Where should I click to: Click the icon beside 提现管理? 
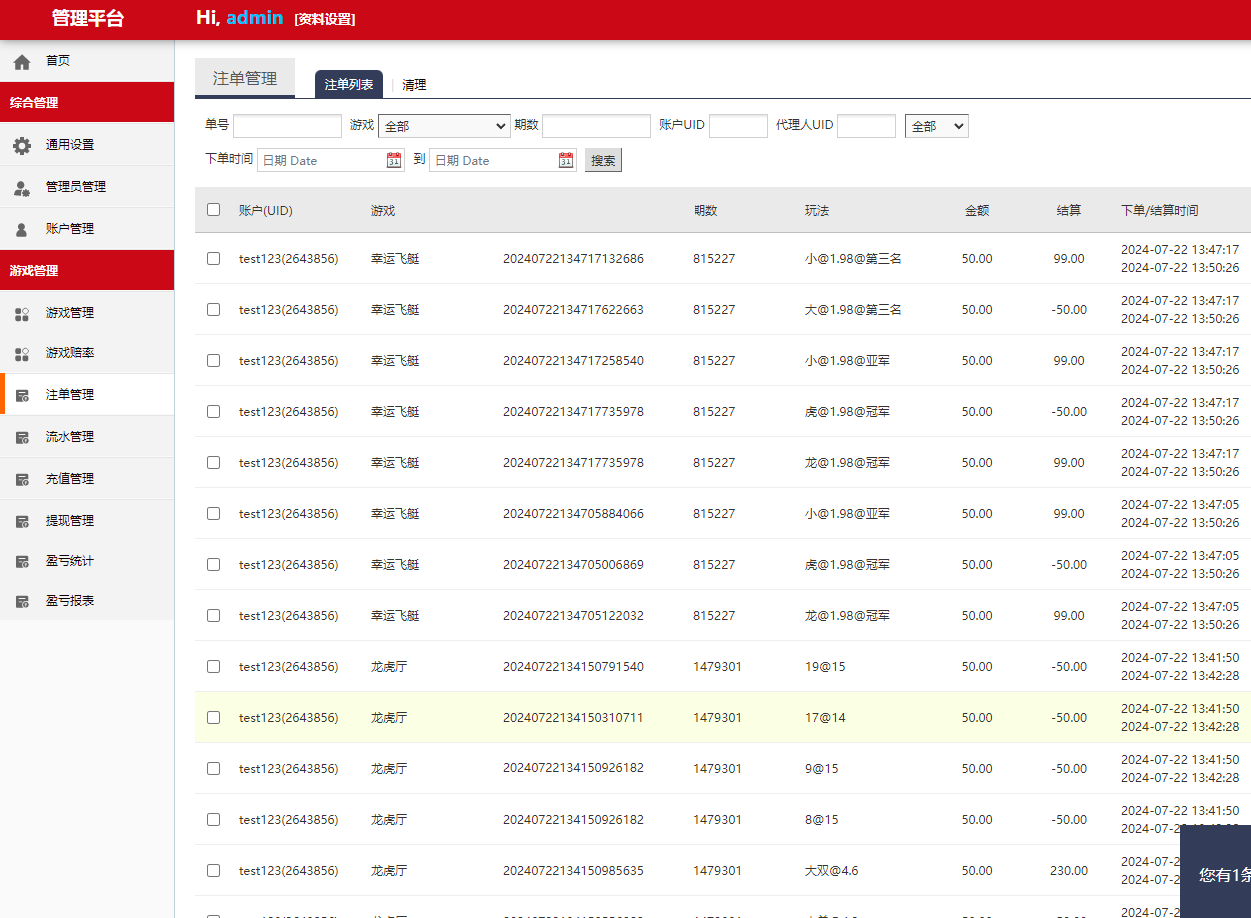(22, 521)
